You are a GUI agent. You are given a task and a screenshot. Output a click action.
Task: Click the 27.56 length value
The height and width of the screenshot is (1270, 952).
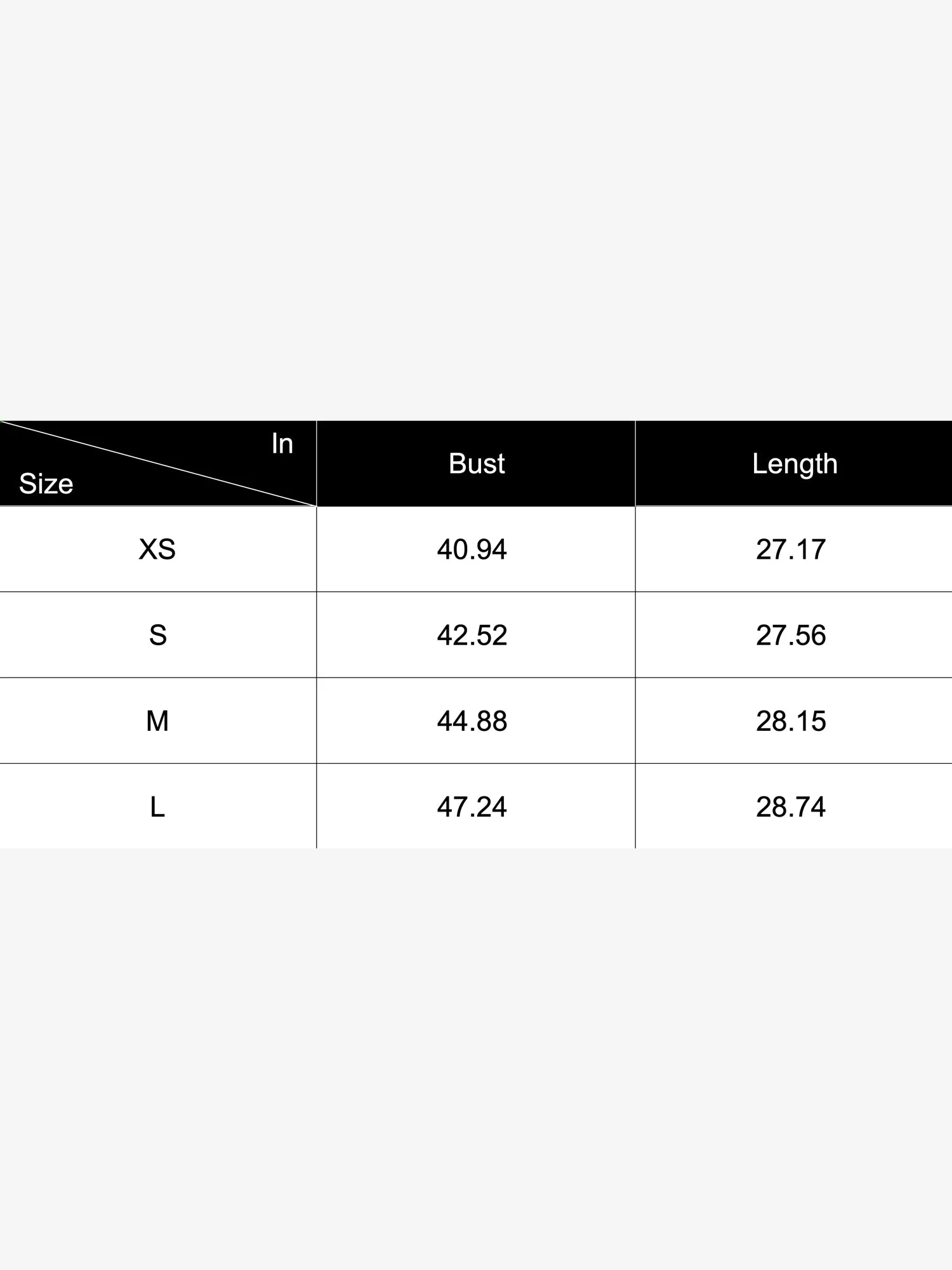(x=791, y=635)
